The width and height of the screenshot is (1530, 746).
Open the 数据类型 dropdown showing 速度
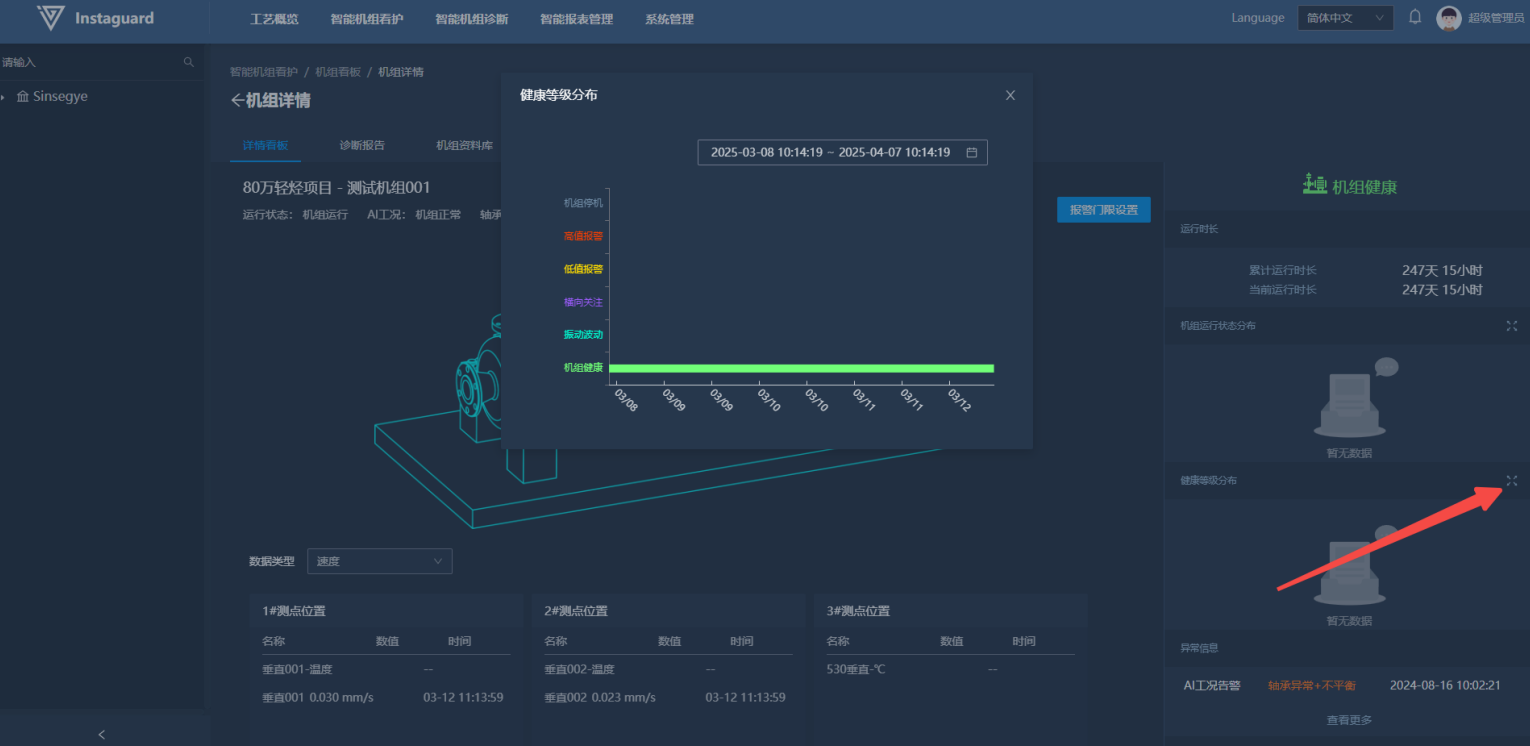click(379, 561)
